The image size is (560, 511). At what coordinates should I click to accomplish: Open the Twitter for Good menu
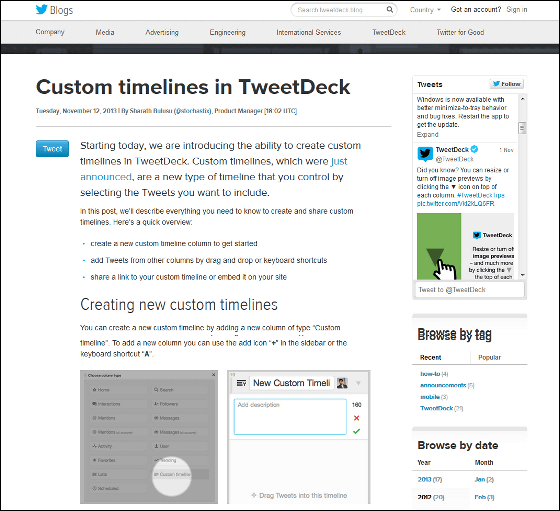point(460,32)
